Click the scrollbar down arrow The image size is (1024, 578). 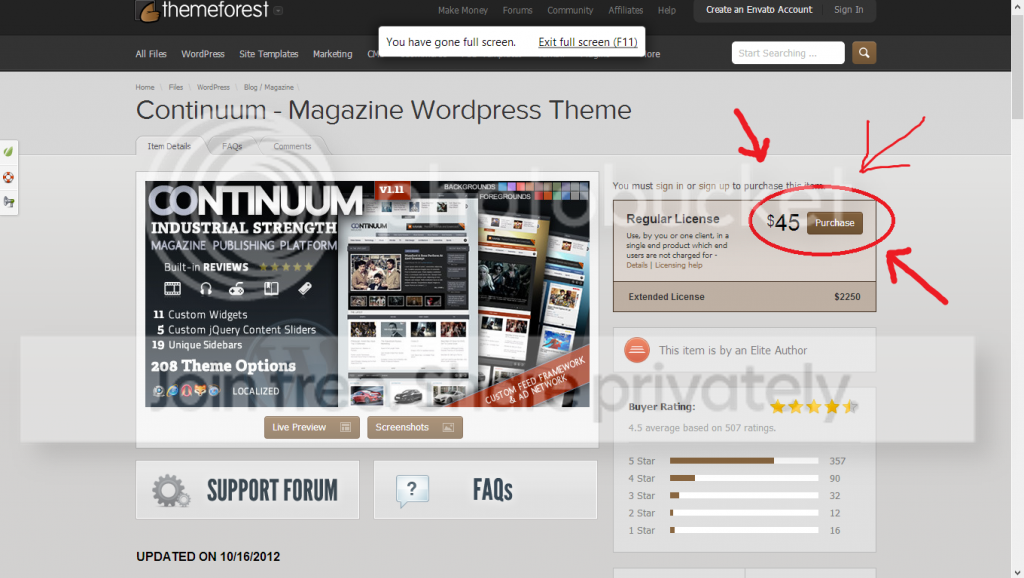tap(1017, 572)
